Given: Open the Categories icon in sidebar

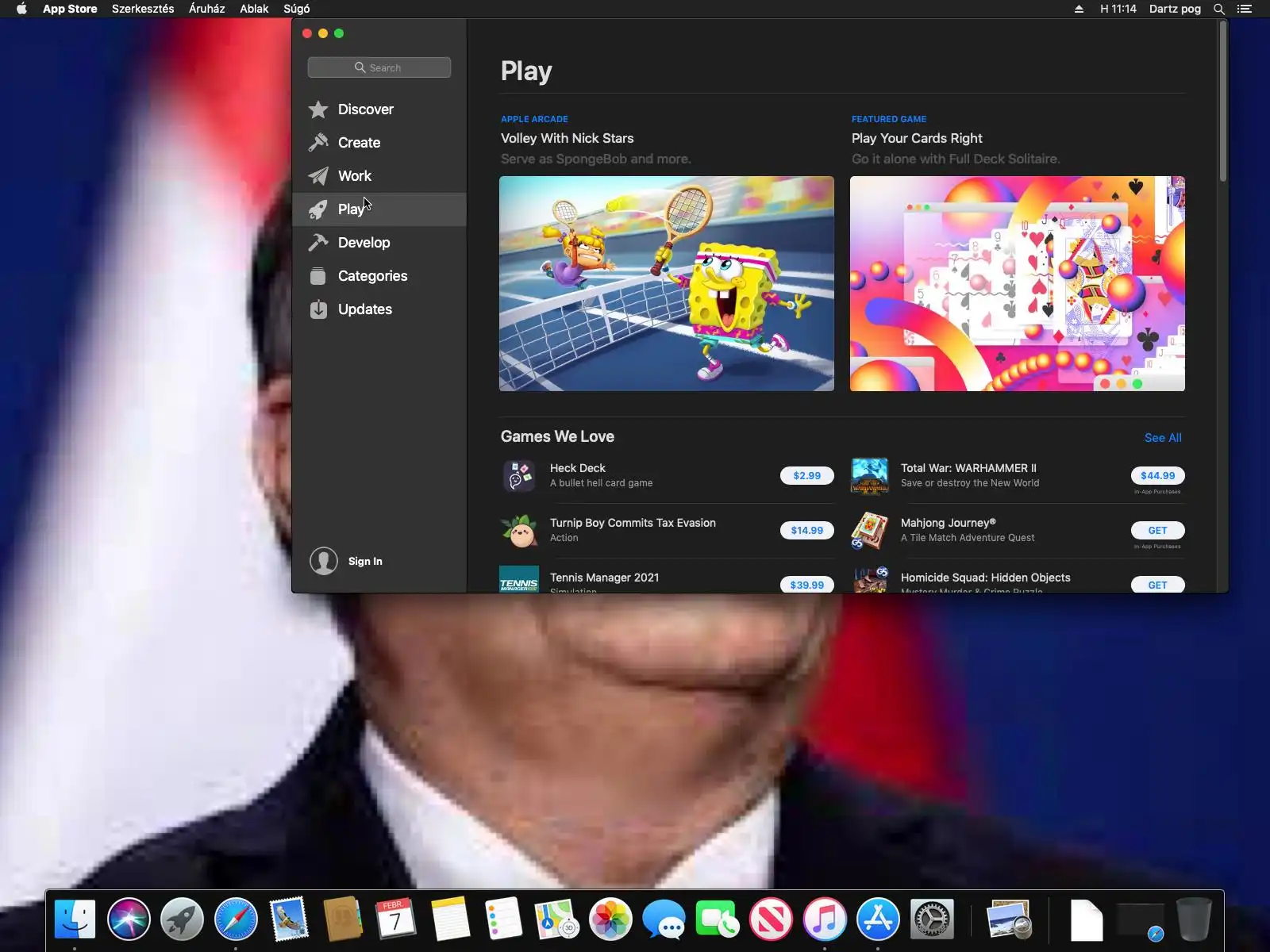Looking at the screenshot, I should click(x=318, y=276).
